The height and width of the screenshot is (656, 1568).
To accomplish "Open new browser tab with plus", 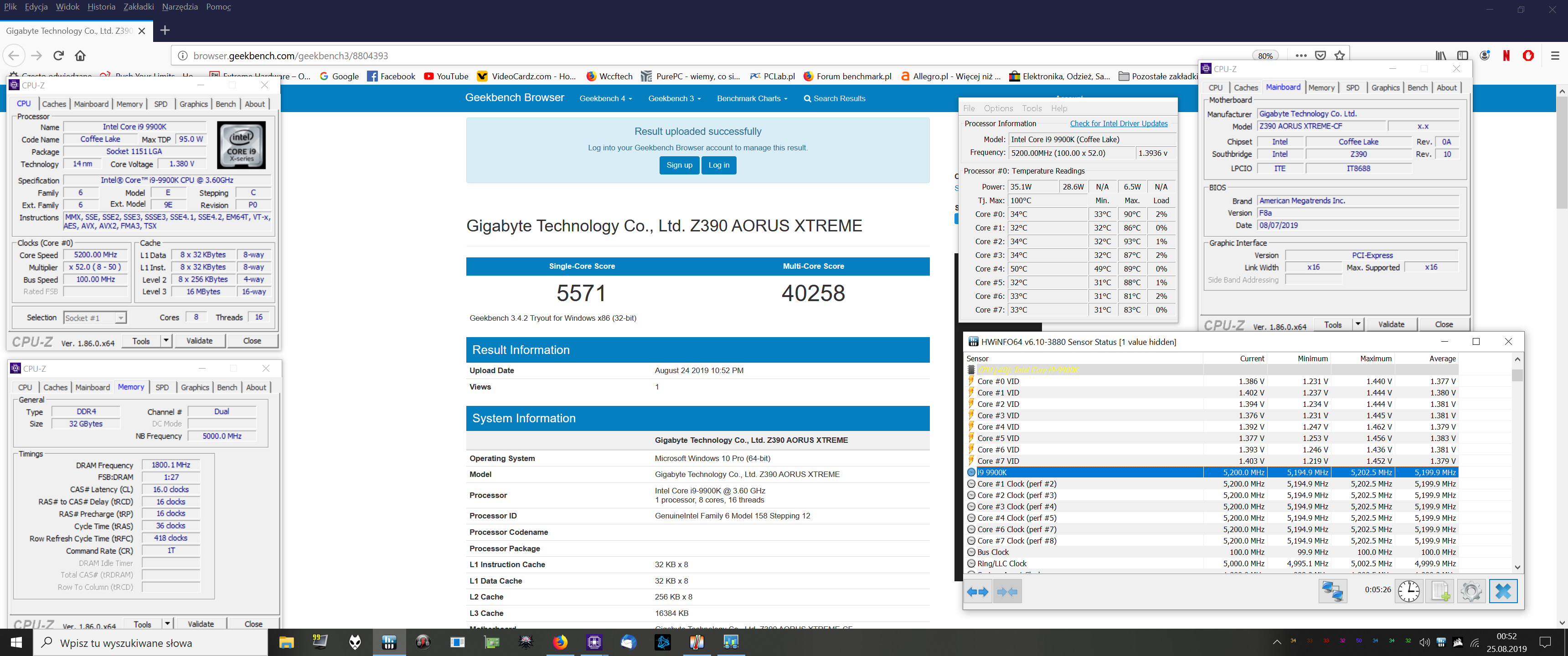I will (165, 30).
